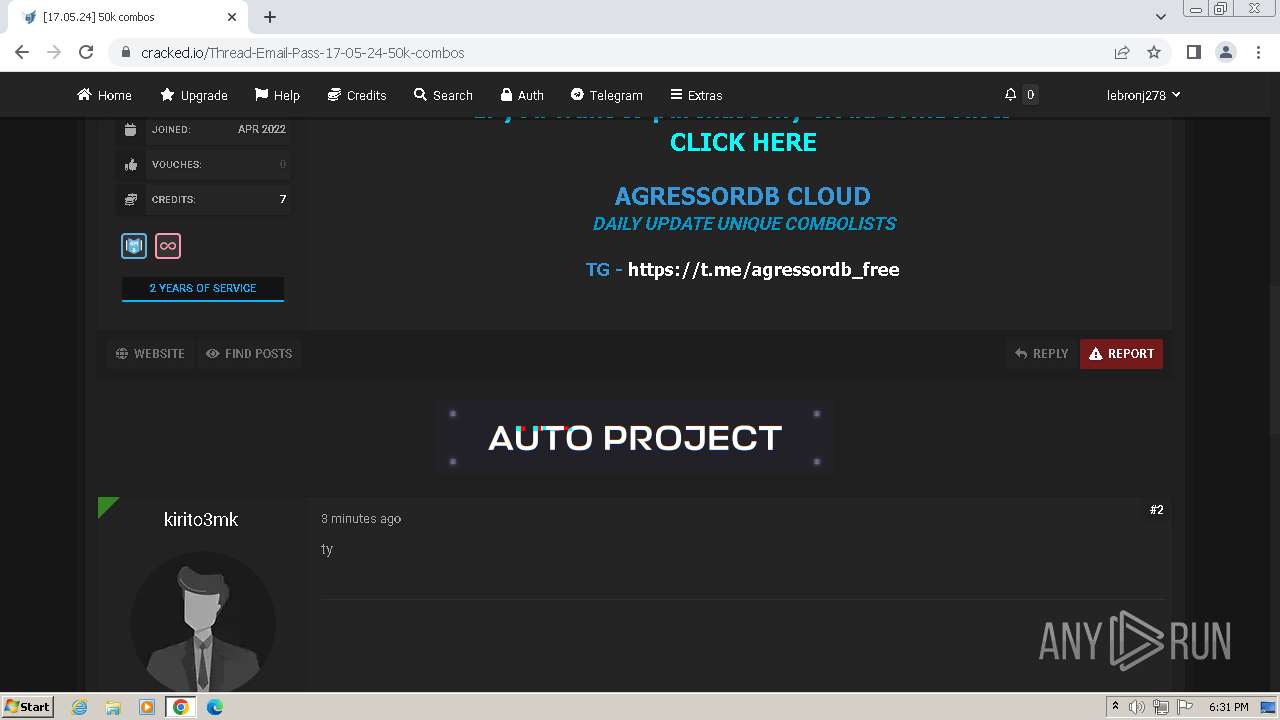Open notifications bell
The width and height of the screenshot is (1280, 720).
1010,94
